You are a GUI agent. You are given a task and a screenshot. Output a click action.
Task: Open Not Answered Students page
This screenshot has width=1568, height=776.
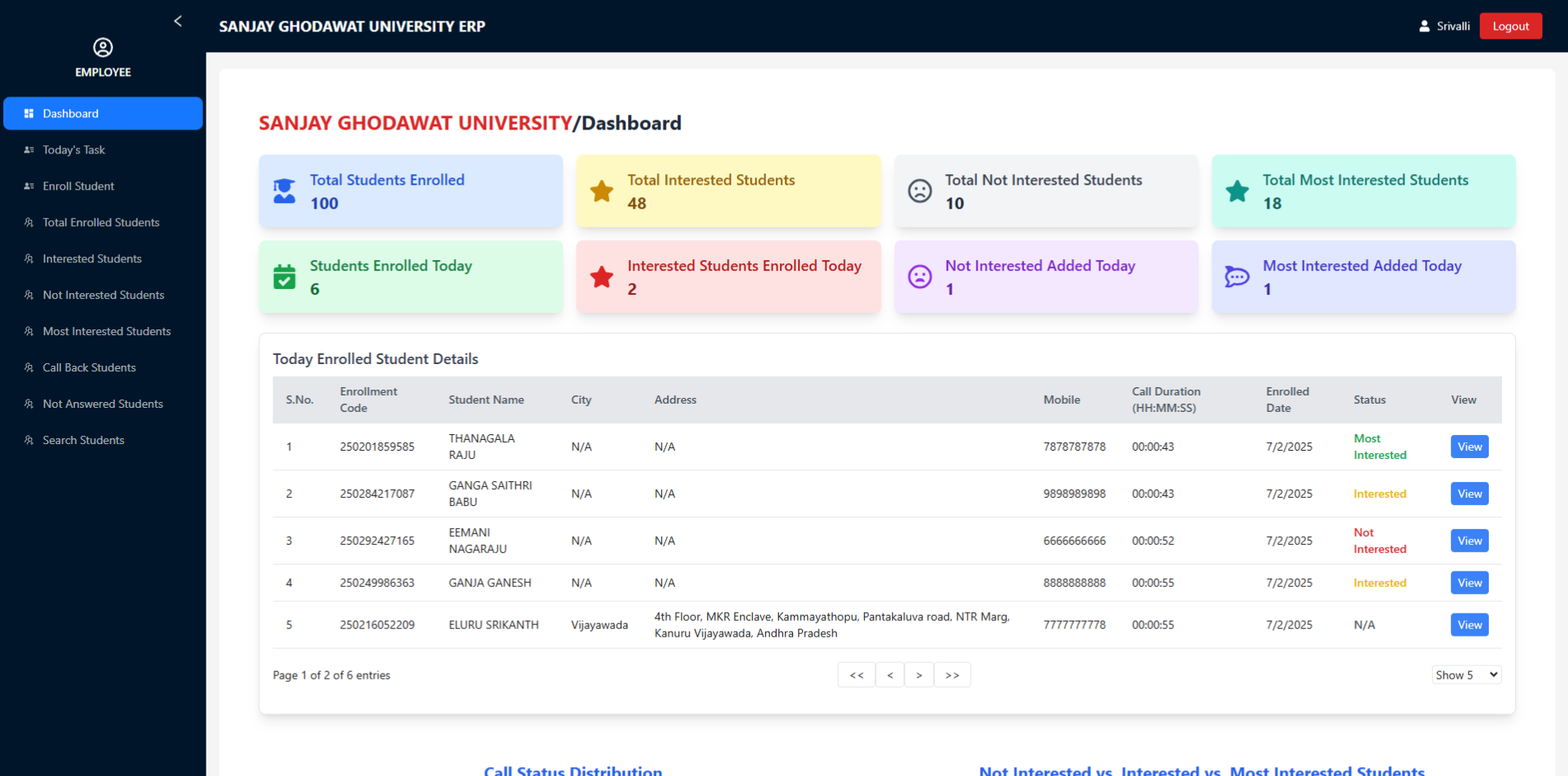[x=103, y=404]
